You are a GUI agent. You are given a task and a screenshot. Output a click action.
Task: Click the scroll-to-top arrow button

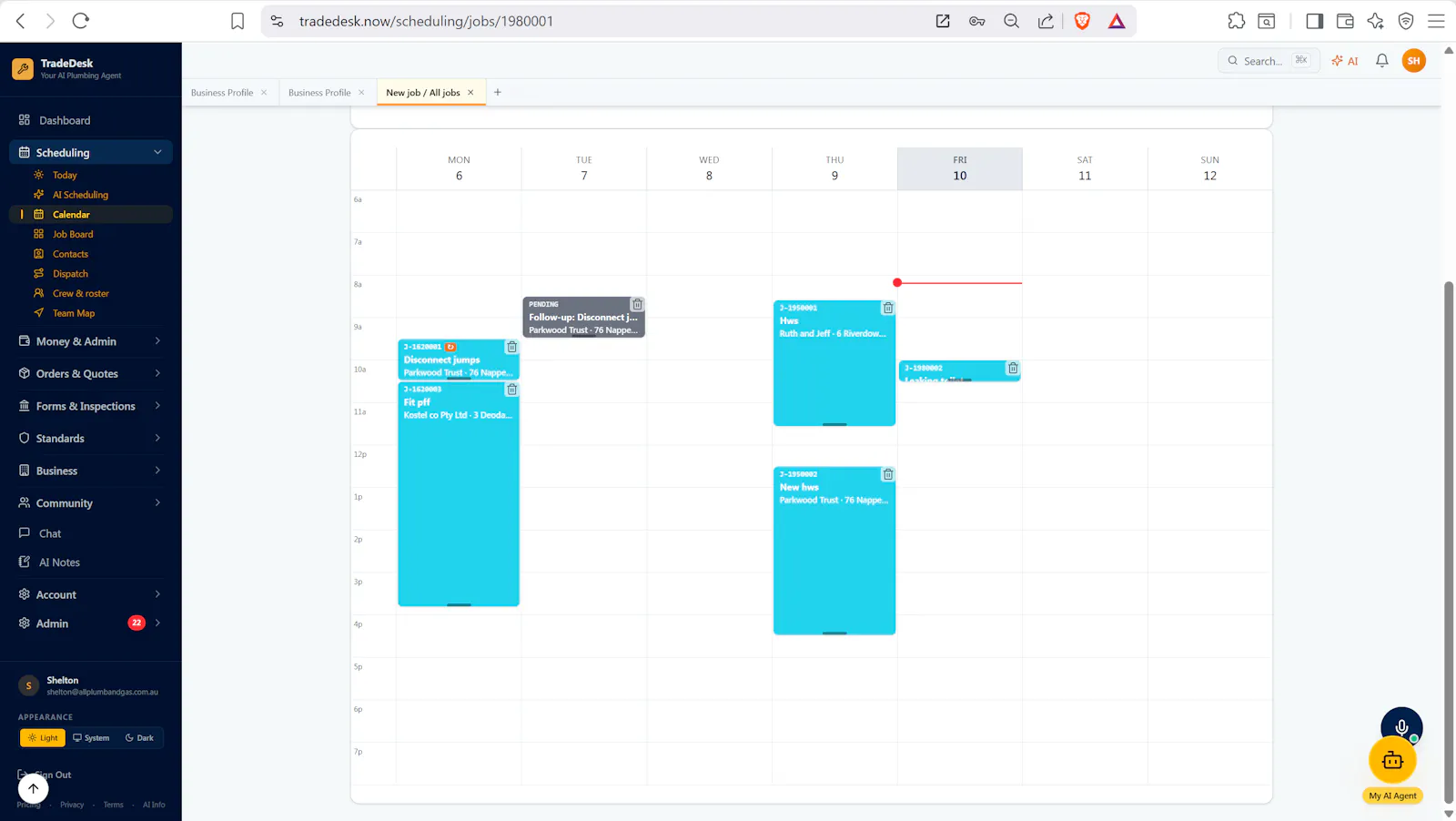click(x=33, y=789)
